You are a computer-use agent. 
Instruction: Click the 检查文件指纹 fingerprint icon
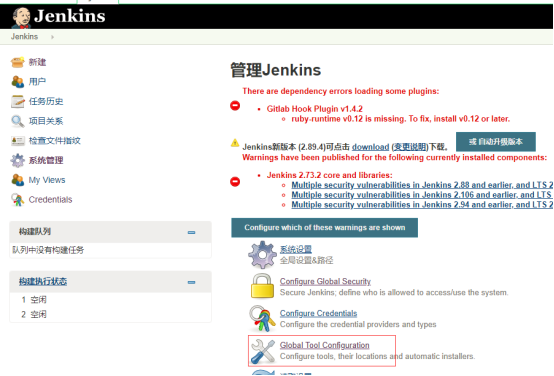(17, 141)
